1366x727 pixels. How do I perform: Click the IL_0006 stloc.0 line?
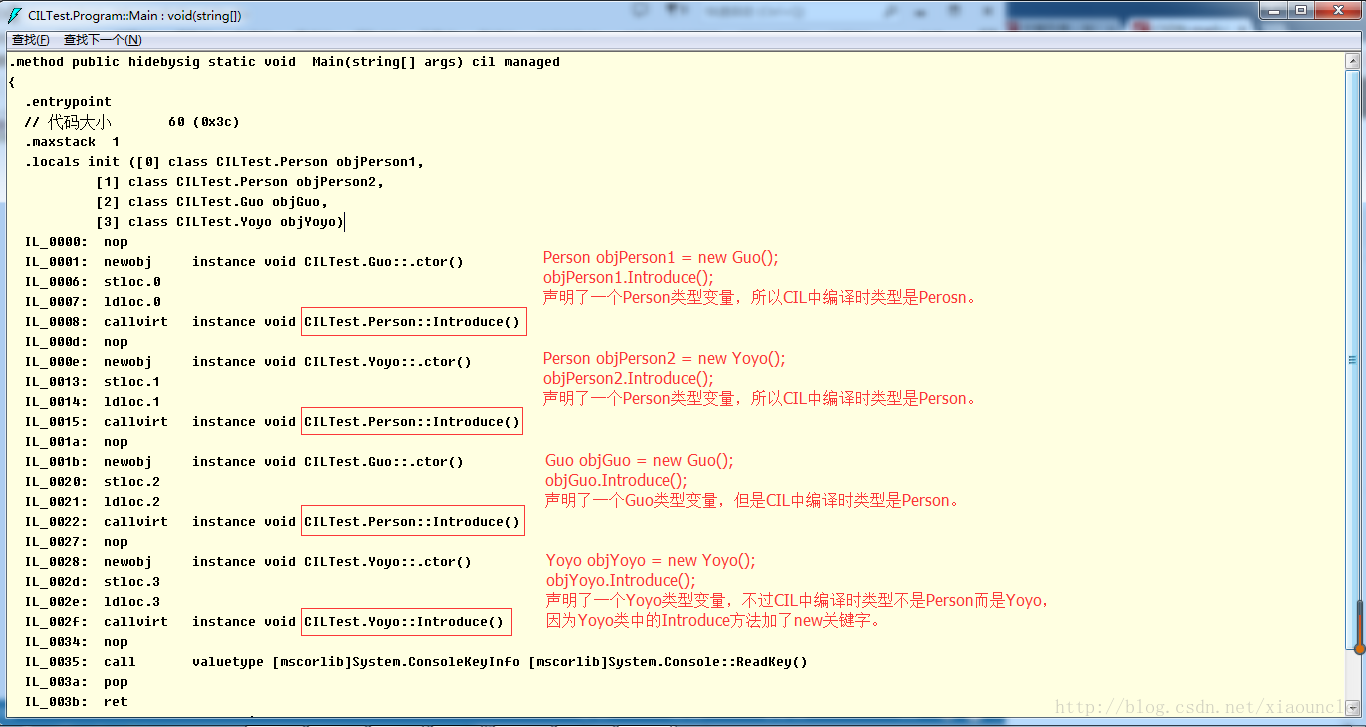click(92, 282)
